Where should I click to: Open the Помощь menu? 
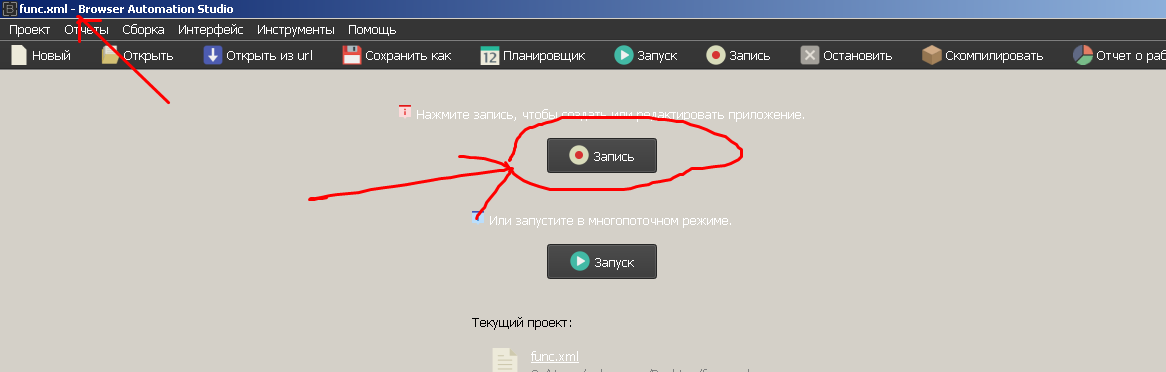372,30
